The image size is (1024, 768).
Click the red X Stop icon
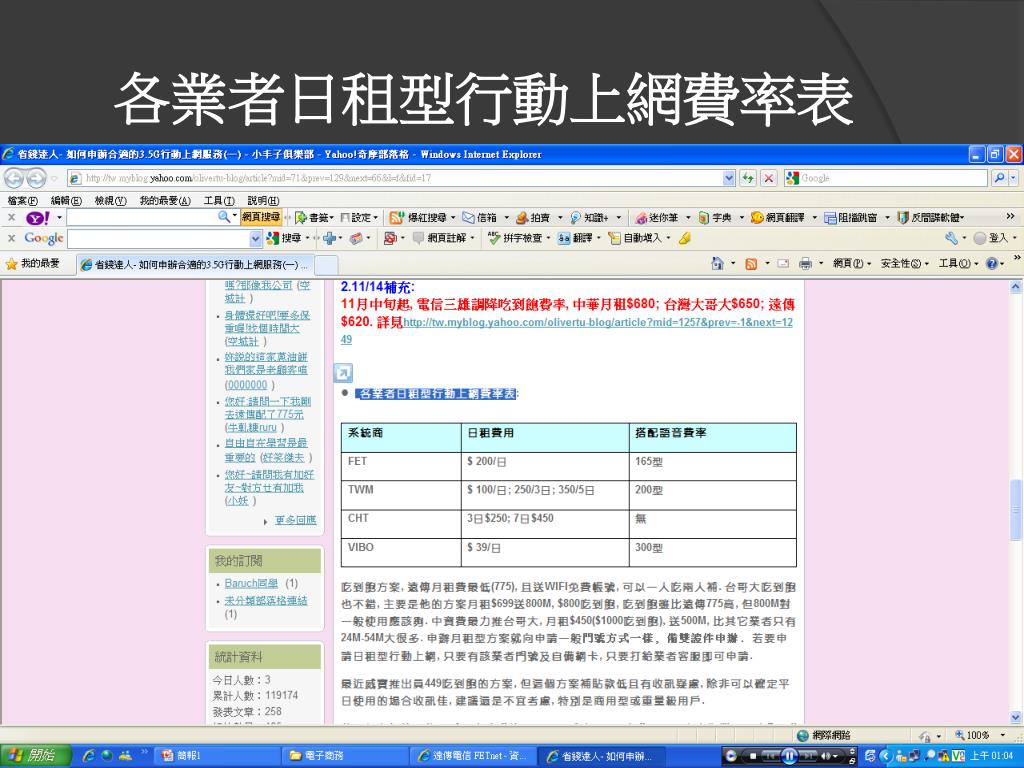coord(769,178)
